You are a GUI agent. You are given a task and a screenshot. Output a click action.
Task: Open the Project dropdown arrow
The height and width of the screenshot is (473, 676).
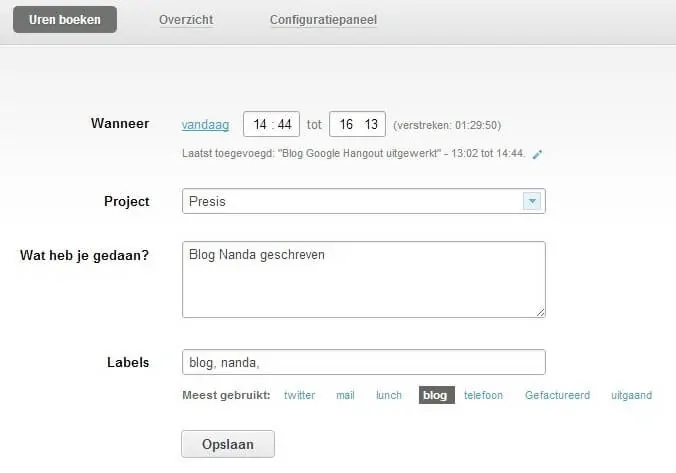pyautogui.click(x=532, y=201)
